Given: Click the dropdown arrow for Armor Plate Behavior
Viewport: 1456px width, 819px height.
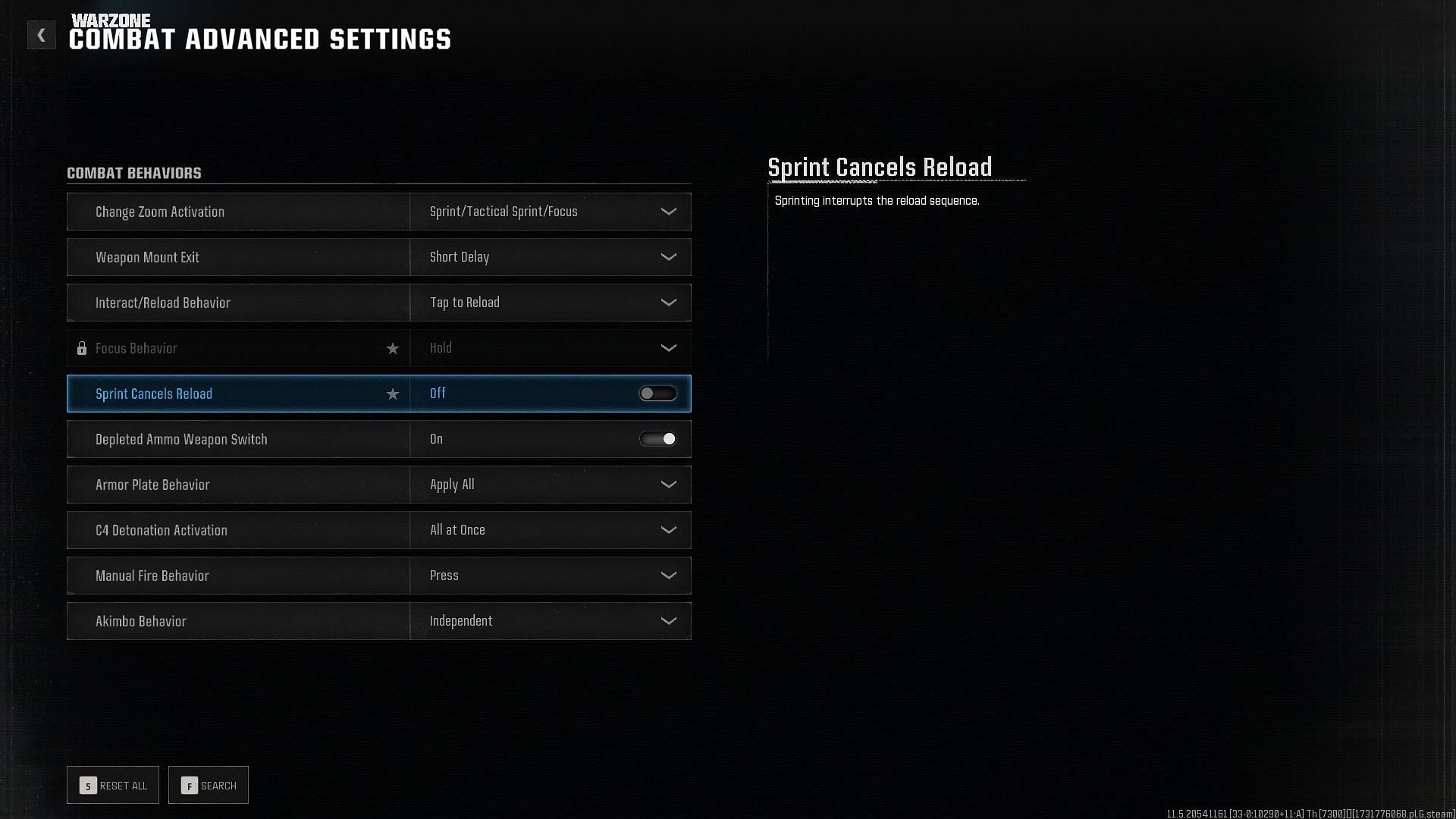Looking at the screenshot, I should 668,484.
